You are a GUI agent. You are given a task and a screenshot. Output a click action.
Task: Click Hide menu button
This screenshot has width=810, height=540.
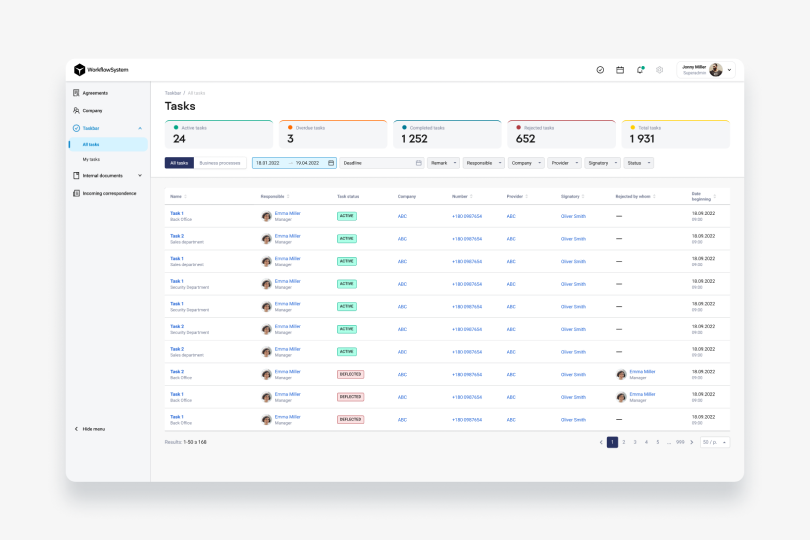click(90, 429)
